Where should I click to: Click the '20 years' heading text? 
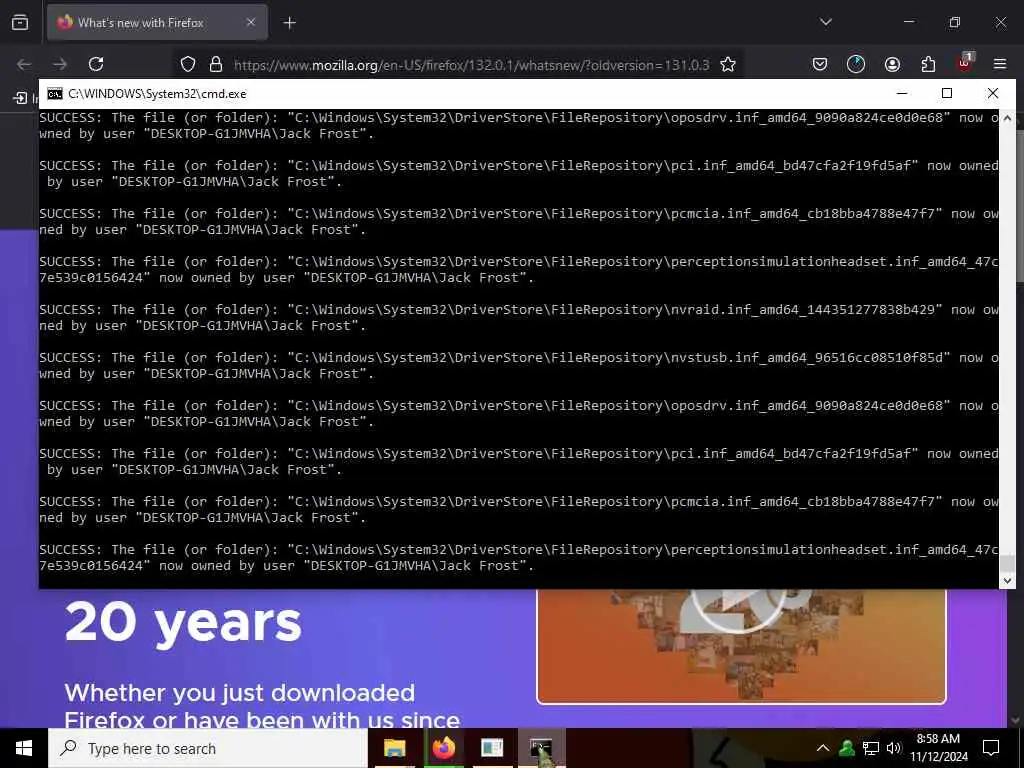pyautogui.click(x=183, y=622)
